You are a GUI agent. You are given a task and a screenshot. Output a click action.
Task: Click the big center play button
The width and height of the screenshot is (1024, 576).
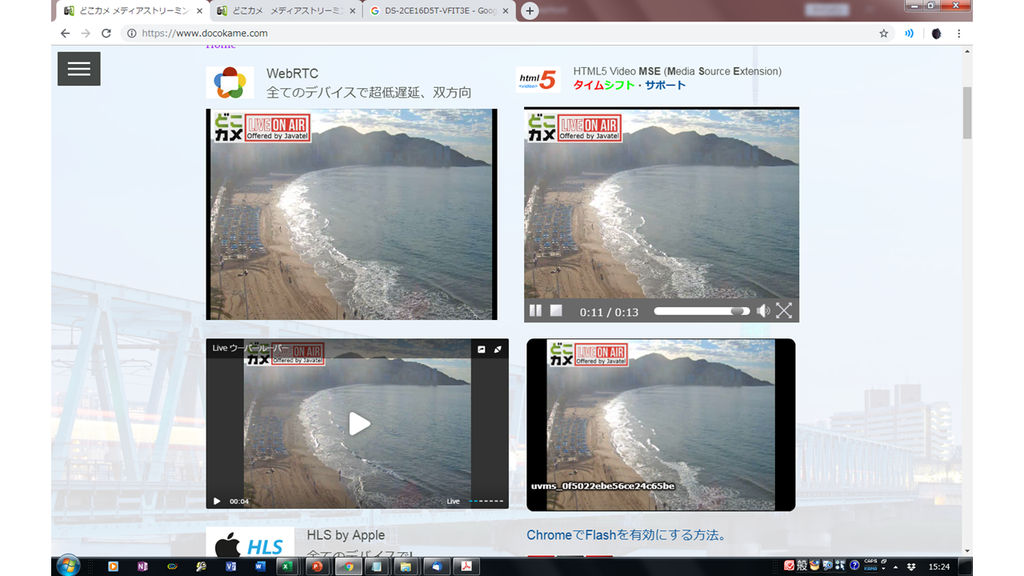click(x=359, y=424)
